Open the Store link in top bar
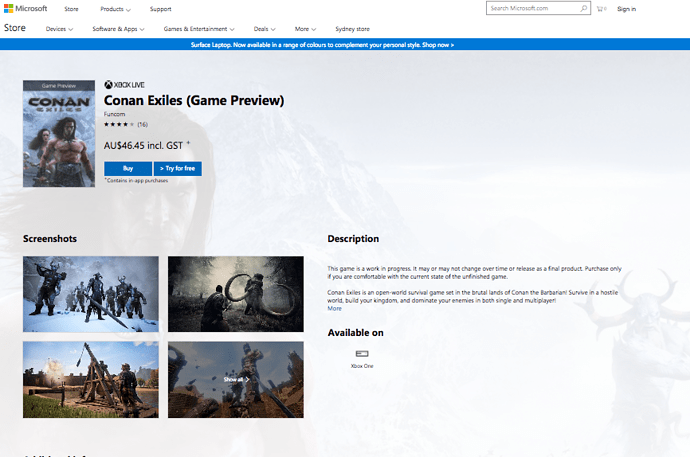690x457 pixels. (x=71, y=9)
